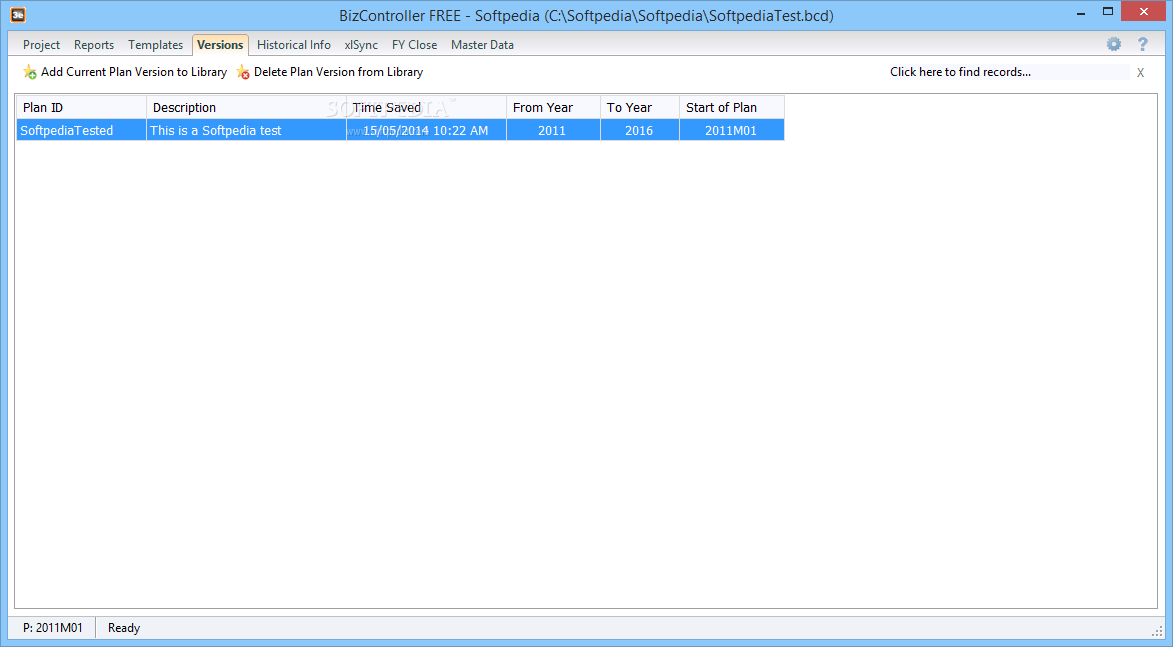1173x647 pixels.
Task: Click the Ready status bar text
Action: (123, 628)
